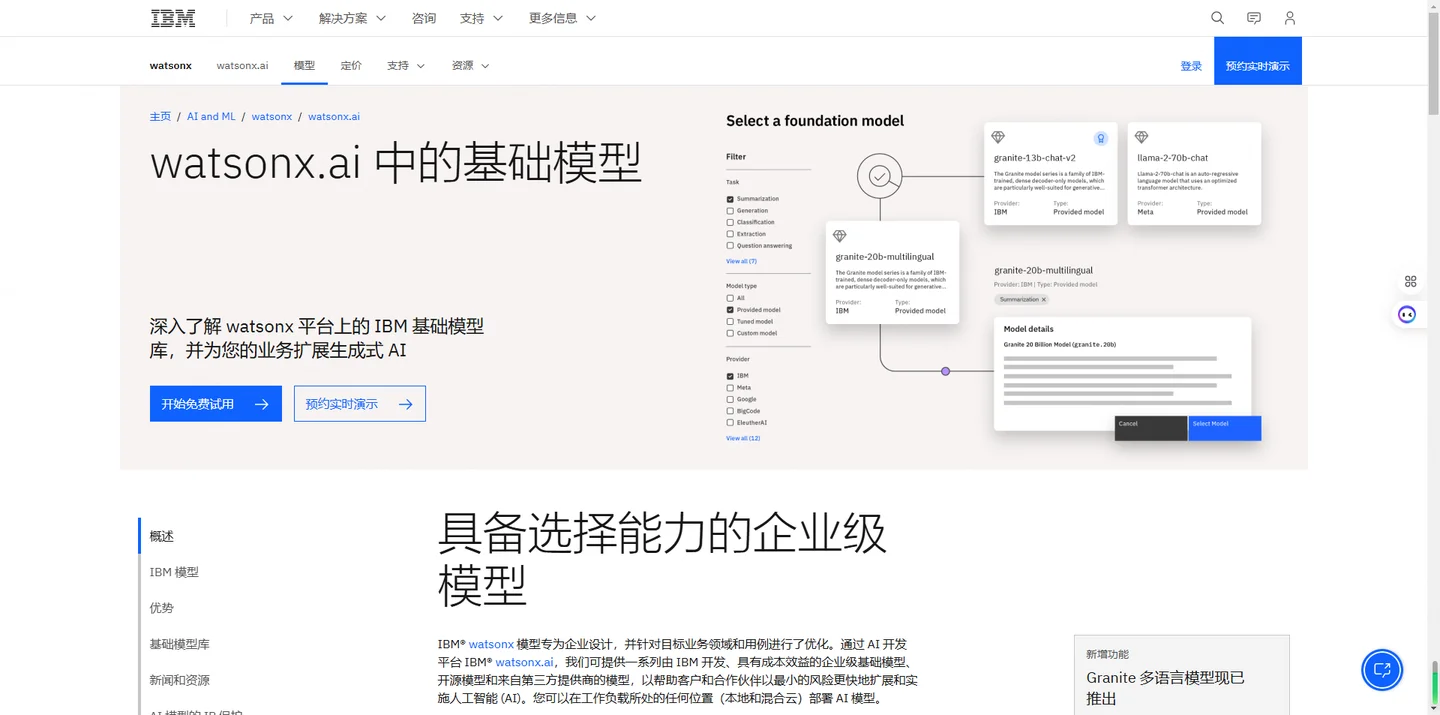The image size is (1440, 715).
Task: Click the 登录 link
Action: click(x=1191, y=66)
